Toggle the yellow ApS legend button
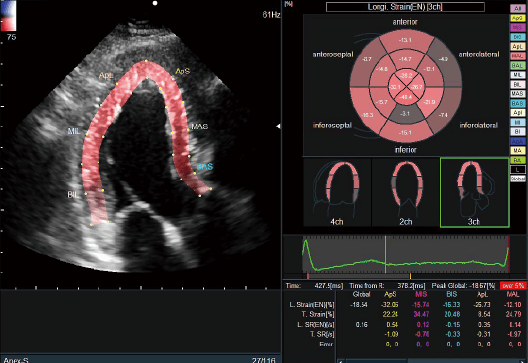The width and height of the screenshot is (528, 363). click(x=518, y=18)
